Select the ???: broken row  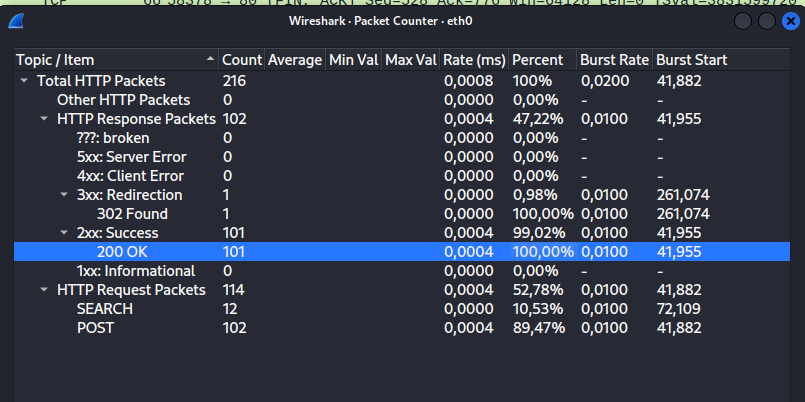402,138
